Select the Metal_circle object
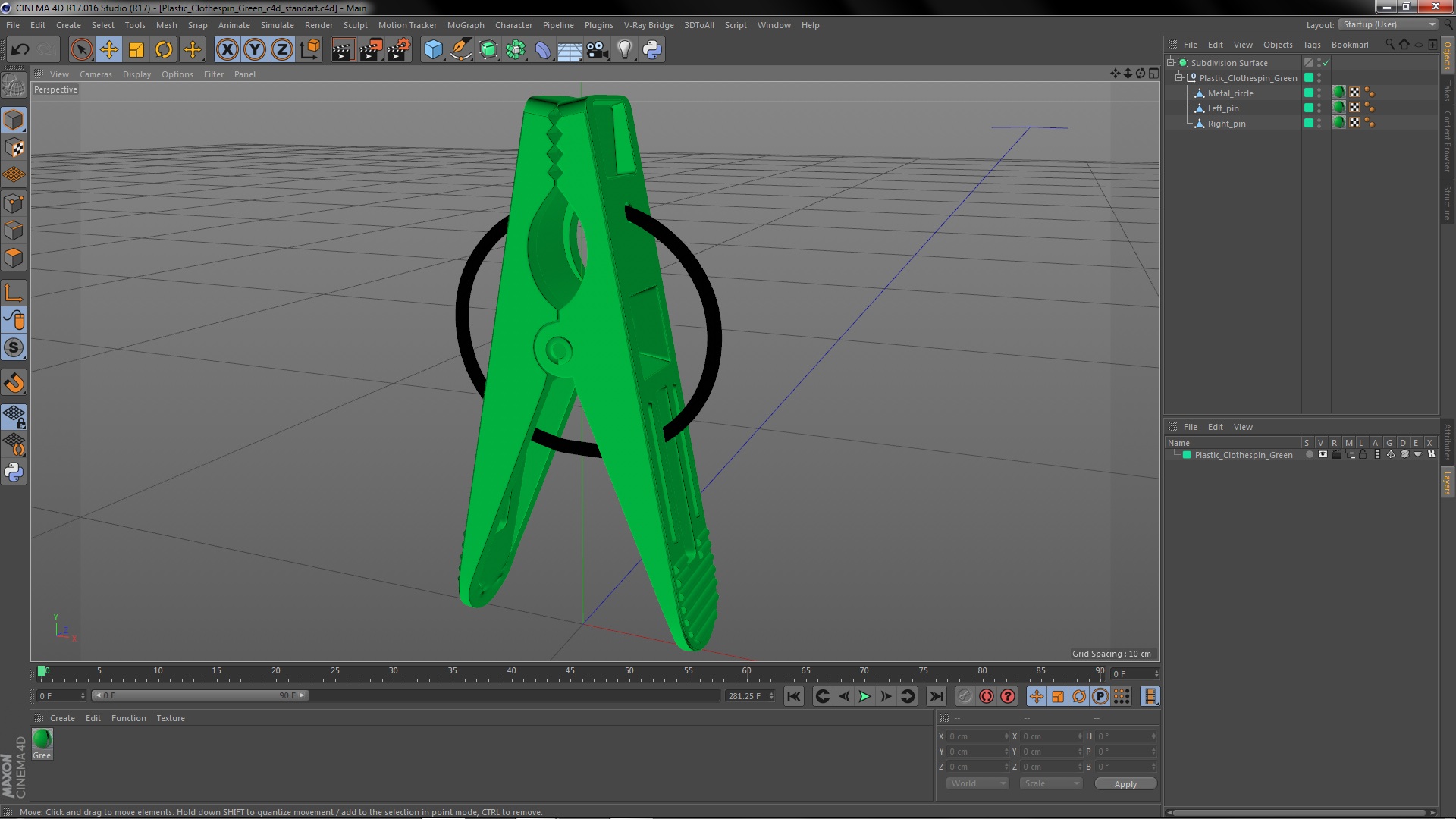Screen dimensions: 1456x819 click(1230, 93)
